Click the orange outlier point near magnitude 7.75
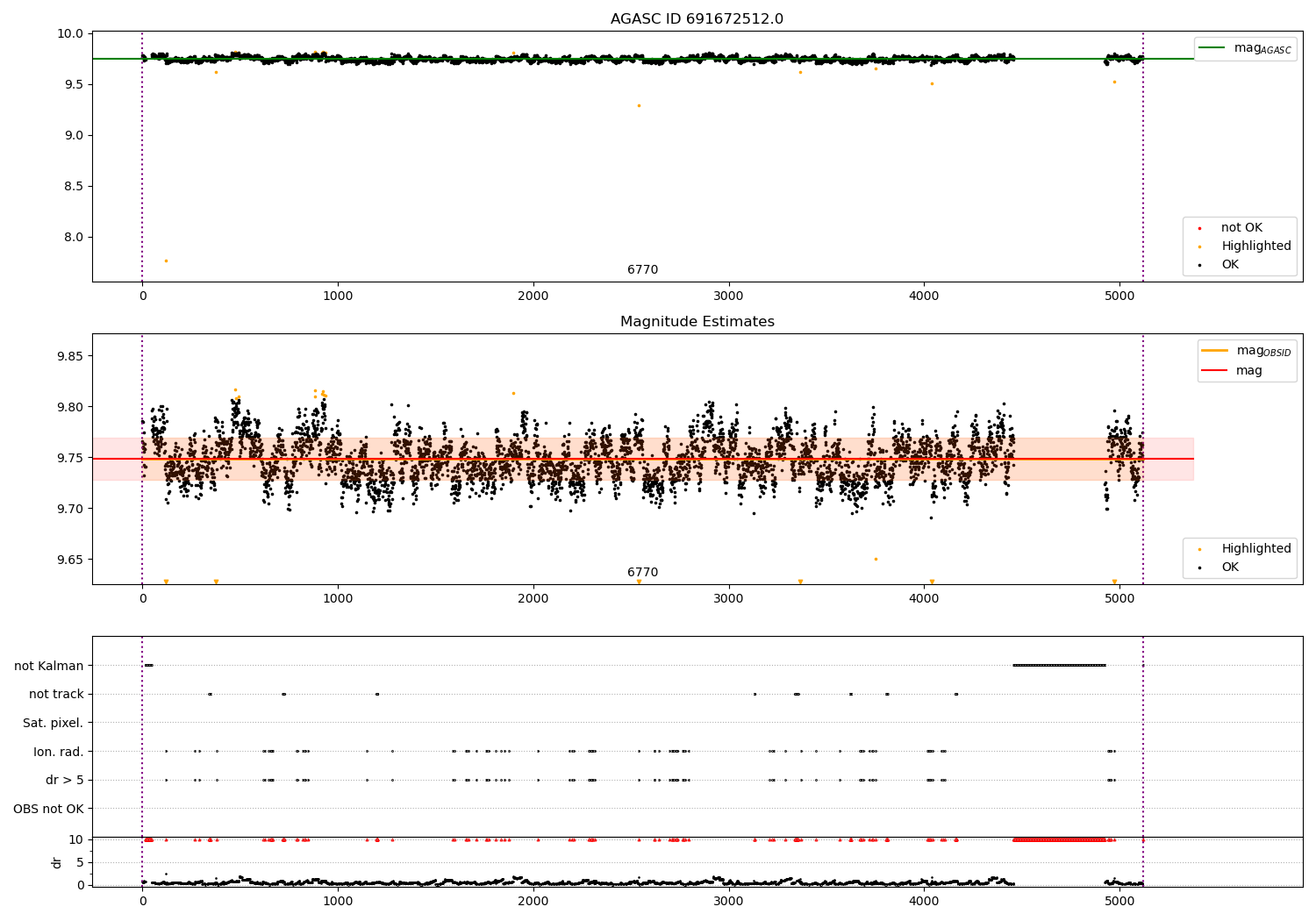The image size is (1316, 921). coord(166,261)
